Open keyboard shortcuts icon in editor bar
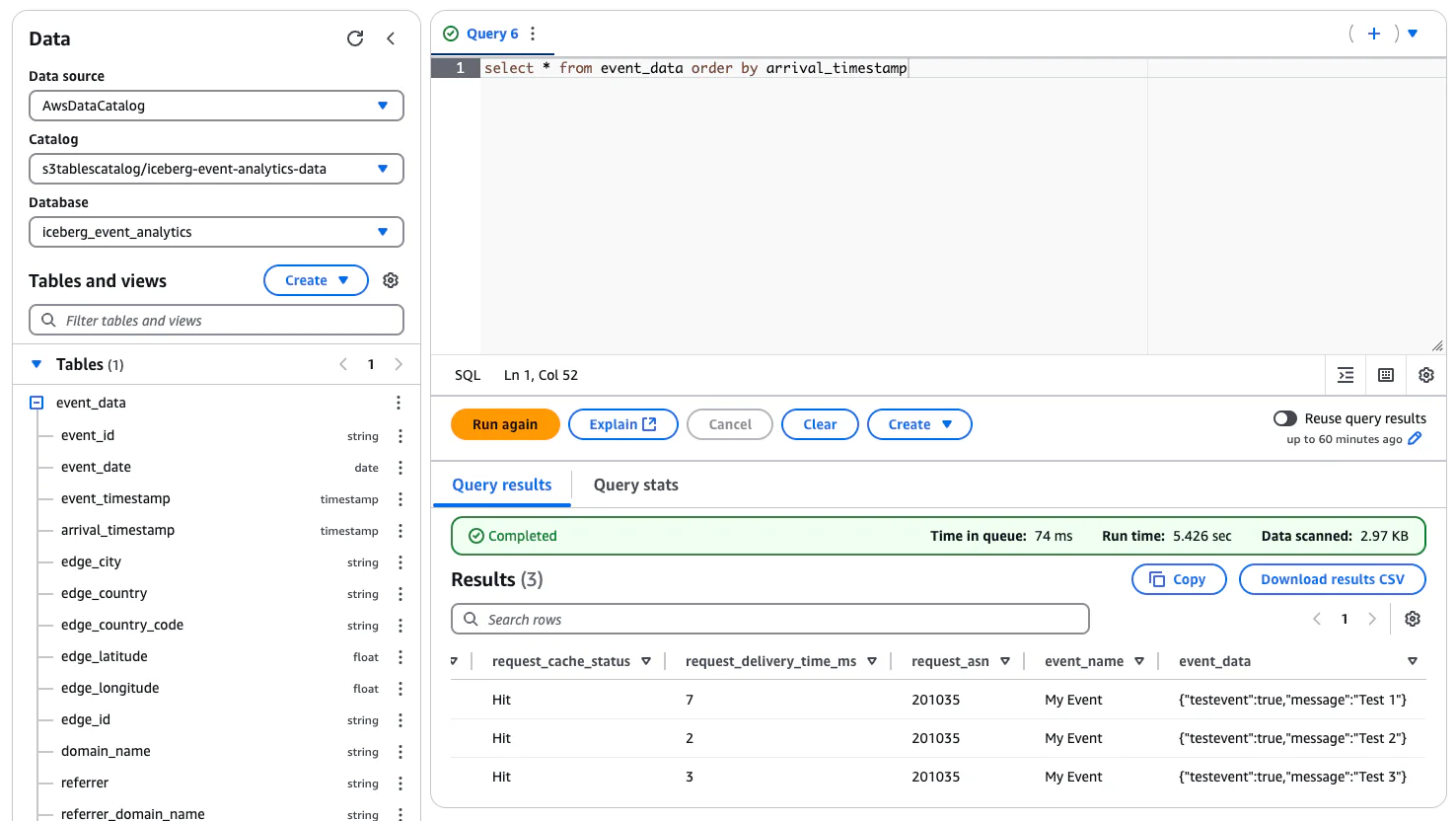Image resolution: width=1456 pixels, height=821 pixels. tap(1386, 375)
